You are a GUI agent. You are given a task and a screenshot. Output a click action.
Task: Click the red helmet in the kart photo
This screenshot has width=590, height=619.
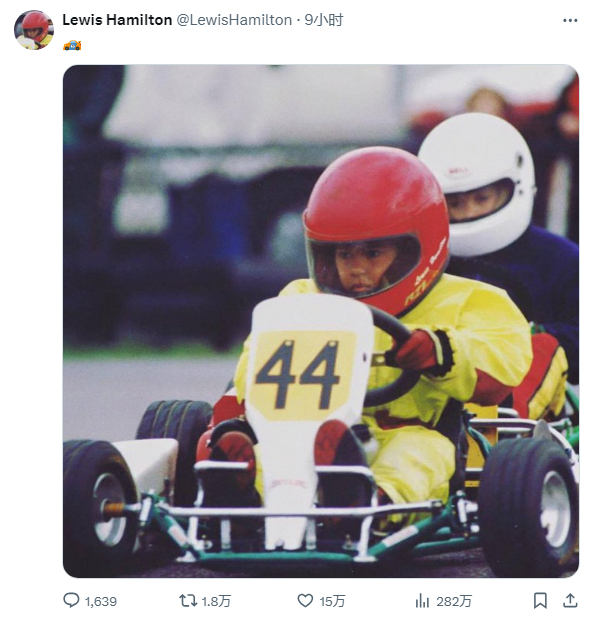376,229
